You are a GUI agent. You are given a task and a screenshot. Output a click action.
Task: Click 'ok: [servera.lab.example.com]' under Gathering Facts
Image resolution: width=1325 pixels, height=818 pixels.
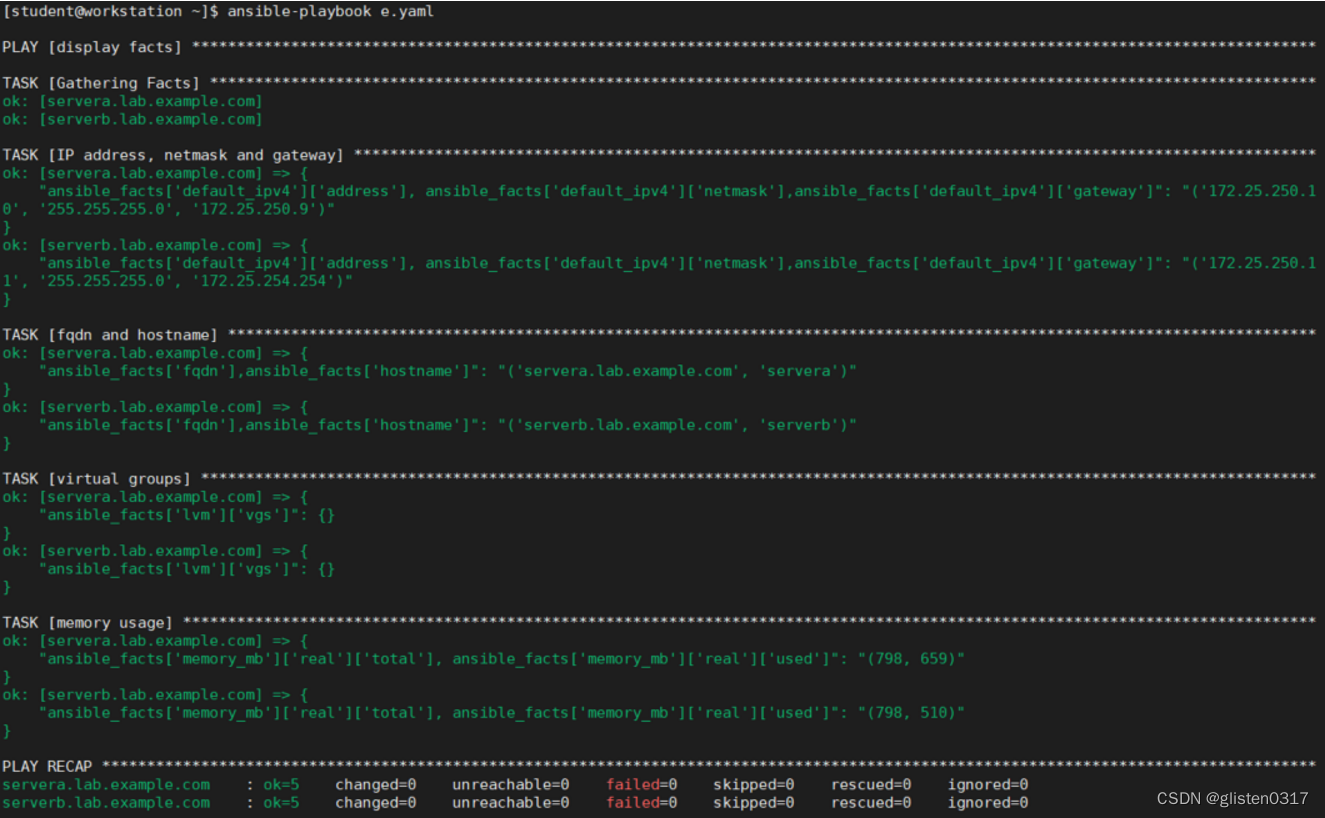132,101
